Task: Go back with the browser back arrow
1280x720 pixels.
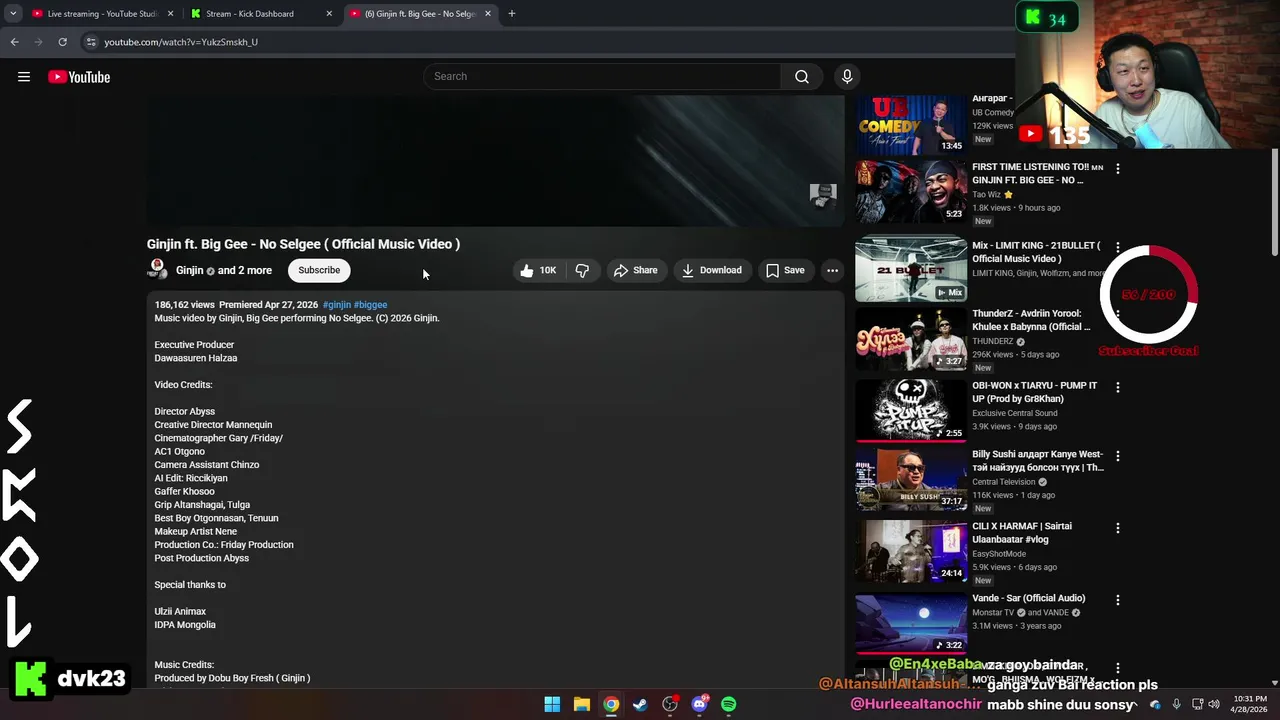Action: (x=14, y=42)
